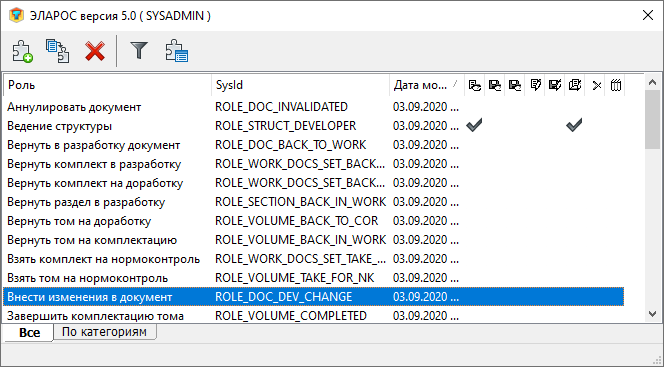The image size is (664, 367).
Task: Click the scrollbar down arrow
Action: click(653, 314)
